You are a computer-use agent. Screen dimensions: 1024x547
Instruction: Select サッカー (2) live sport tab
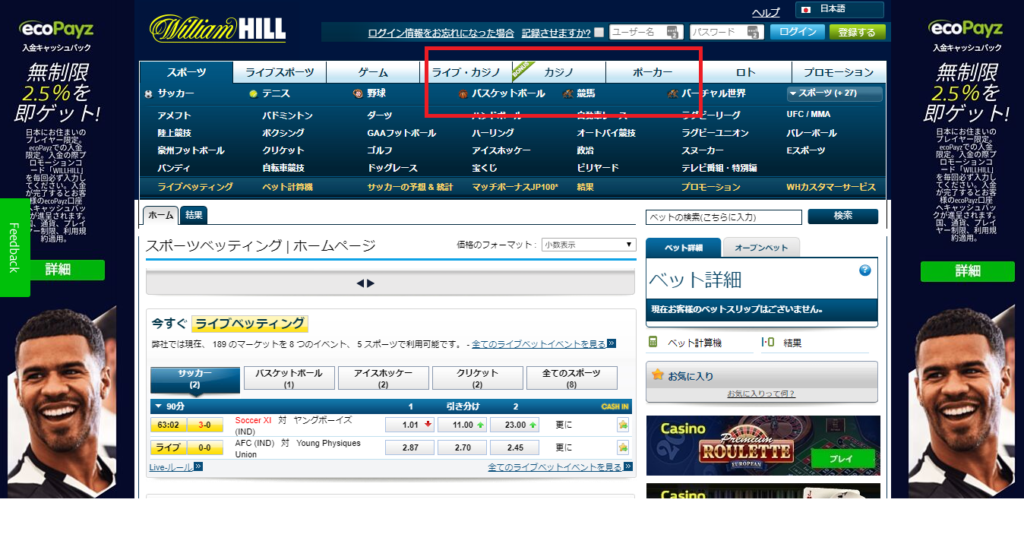[x=195, y=379]
